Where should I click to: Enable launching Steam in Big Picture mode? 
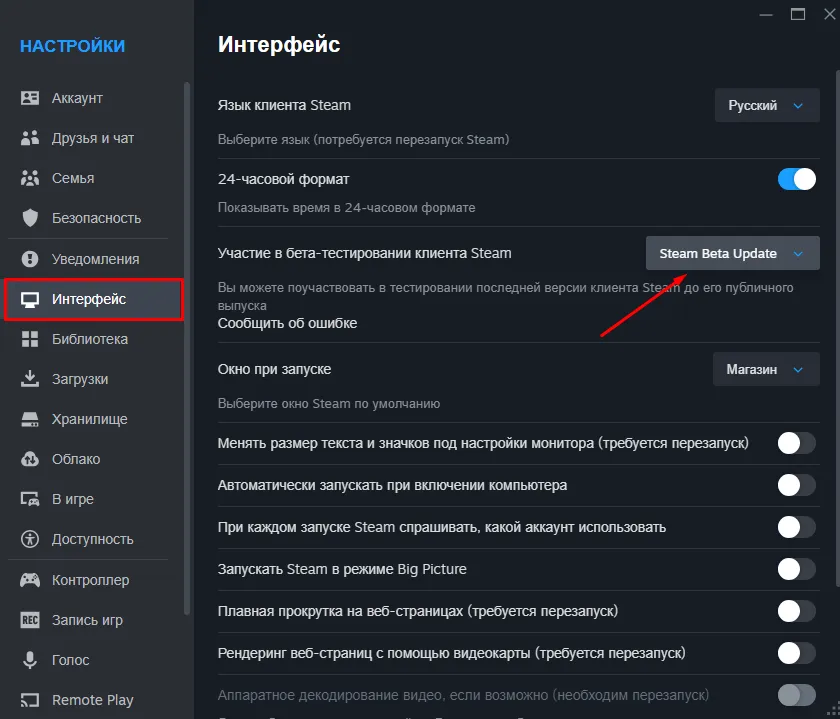coord(797,569)
